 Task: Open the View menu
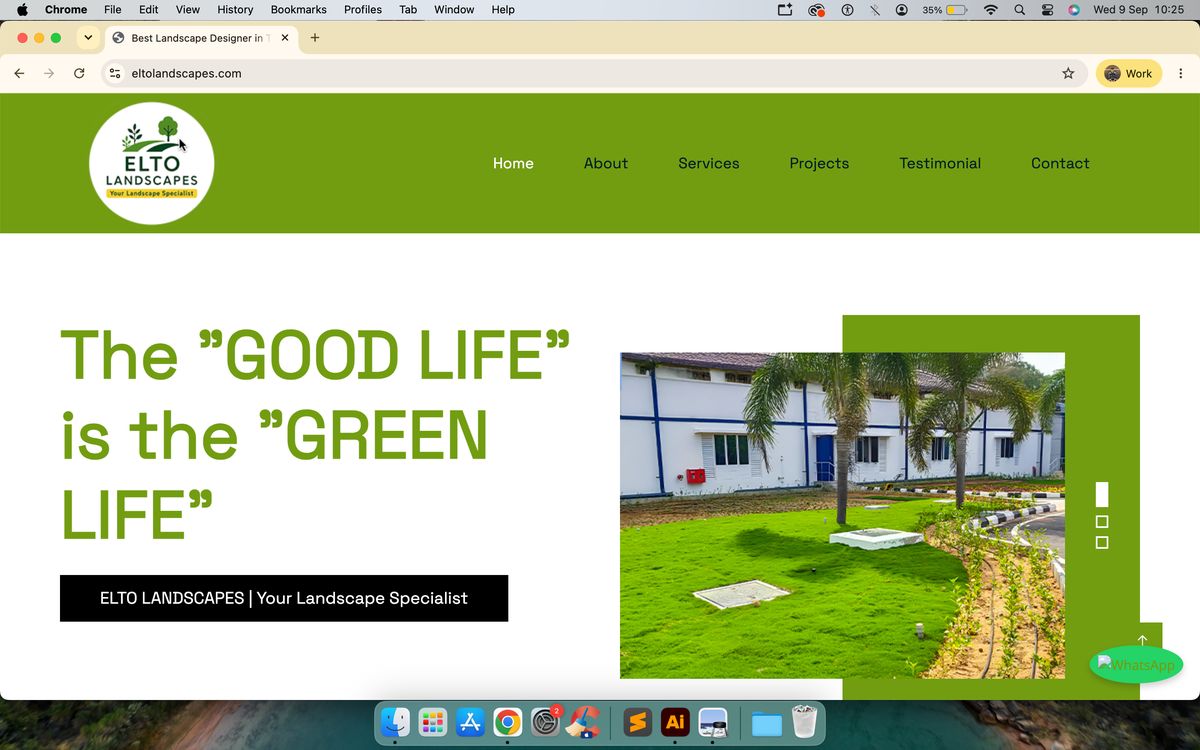188,10
